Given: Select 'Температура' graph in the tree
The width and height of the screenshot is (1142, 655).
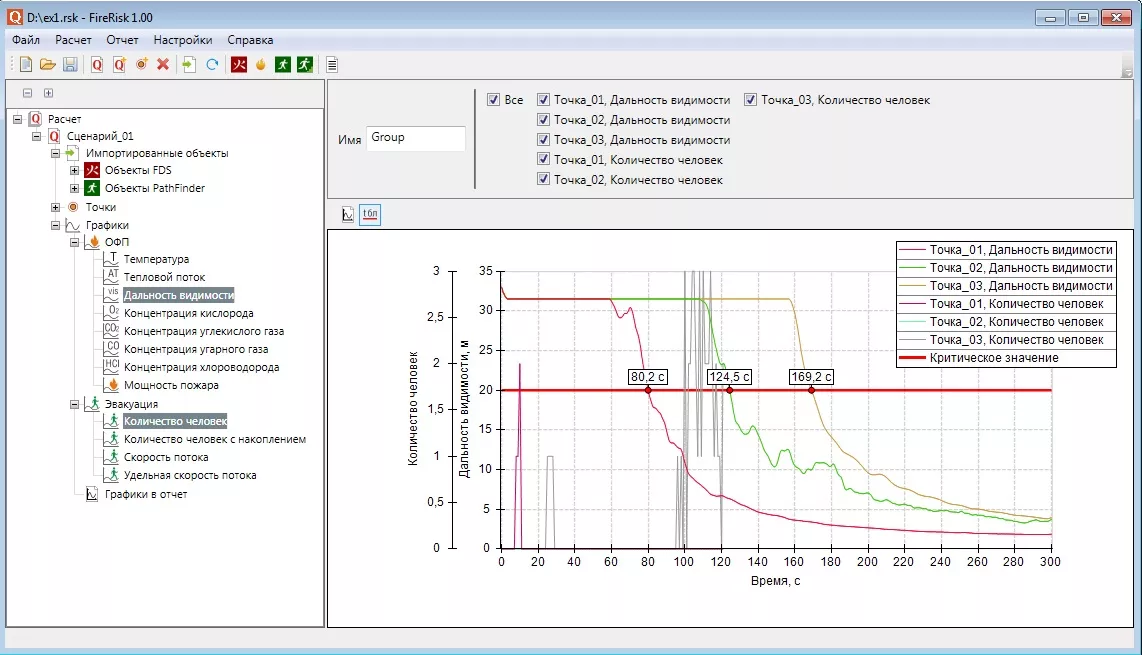Looking at the screenshot, I should pyautogui.click(x=156, y=260).
